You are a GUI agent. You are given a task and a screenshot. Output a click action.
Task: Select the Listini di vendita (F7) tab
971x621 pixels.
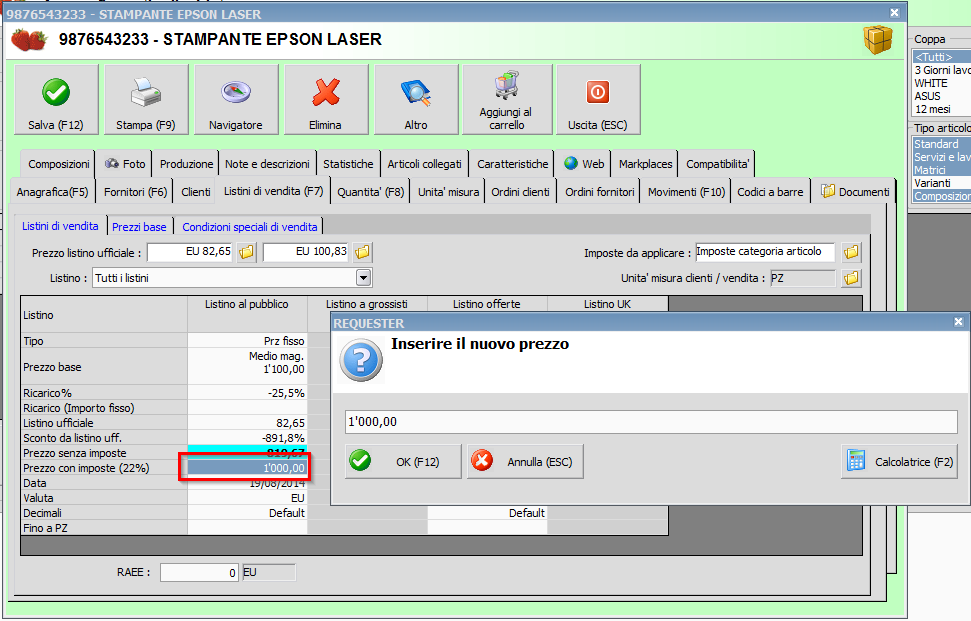(274, 191)
